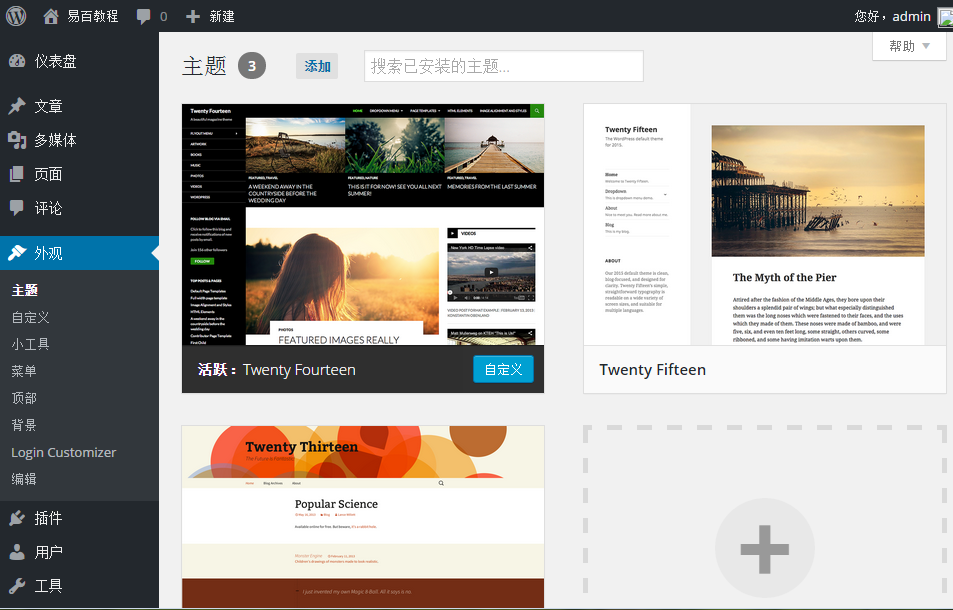Open the 评论 menu item
This screenshot has height=610, width=953.
click(80, 208)
